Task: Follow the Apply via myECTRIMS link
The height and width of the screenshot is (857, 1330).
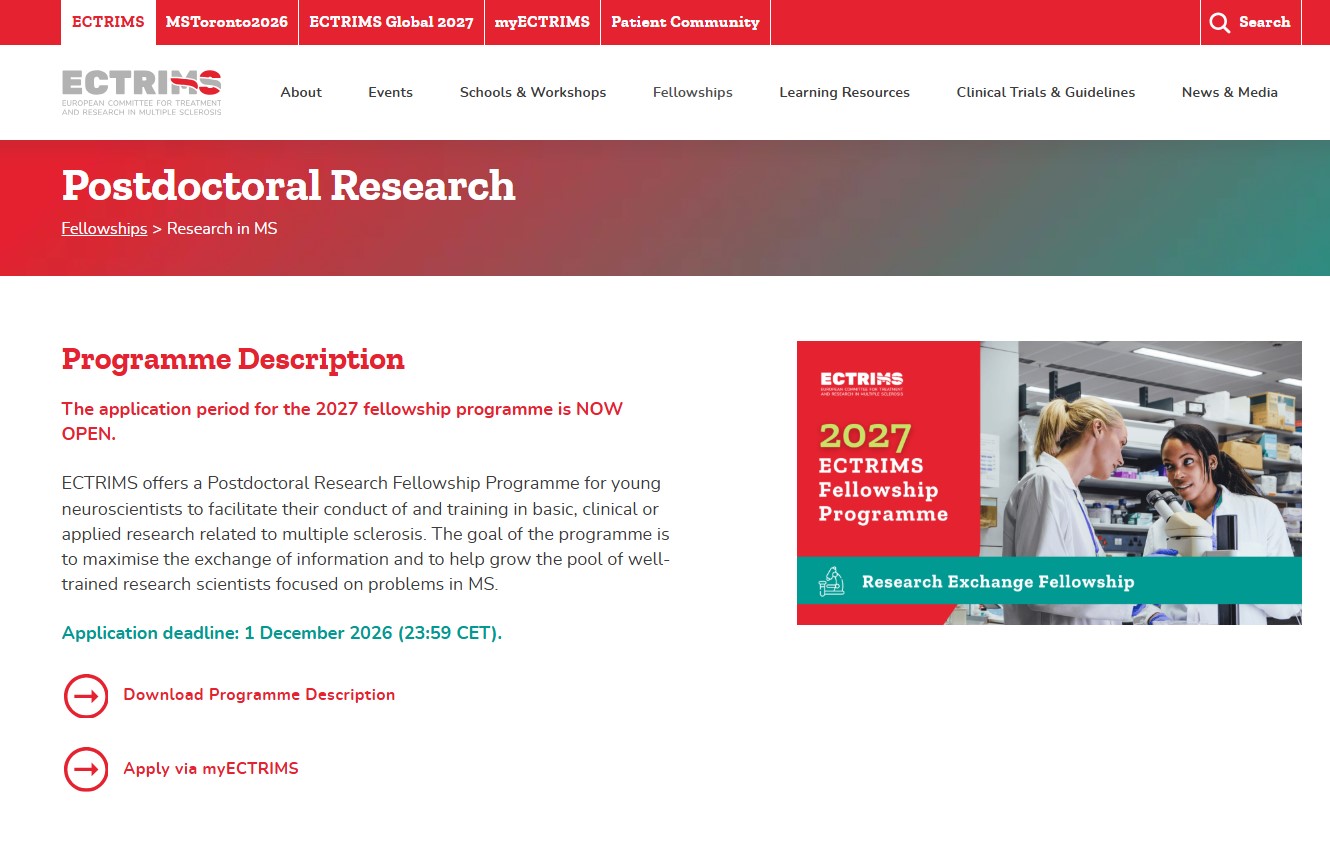Action: (211, 769)
